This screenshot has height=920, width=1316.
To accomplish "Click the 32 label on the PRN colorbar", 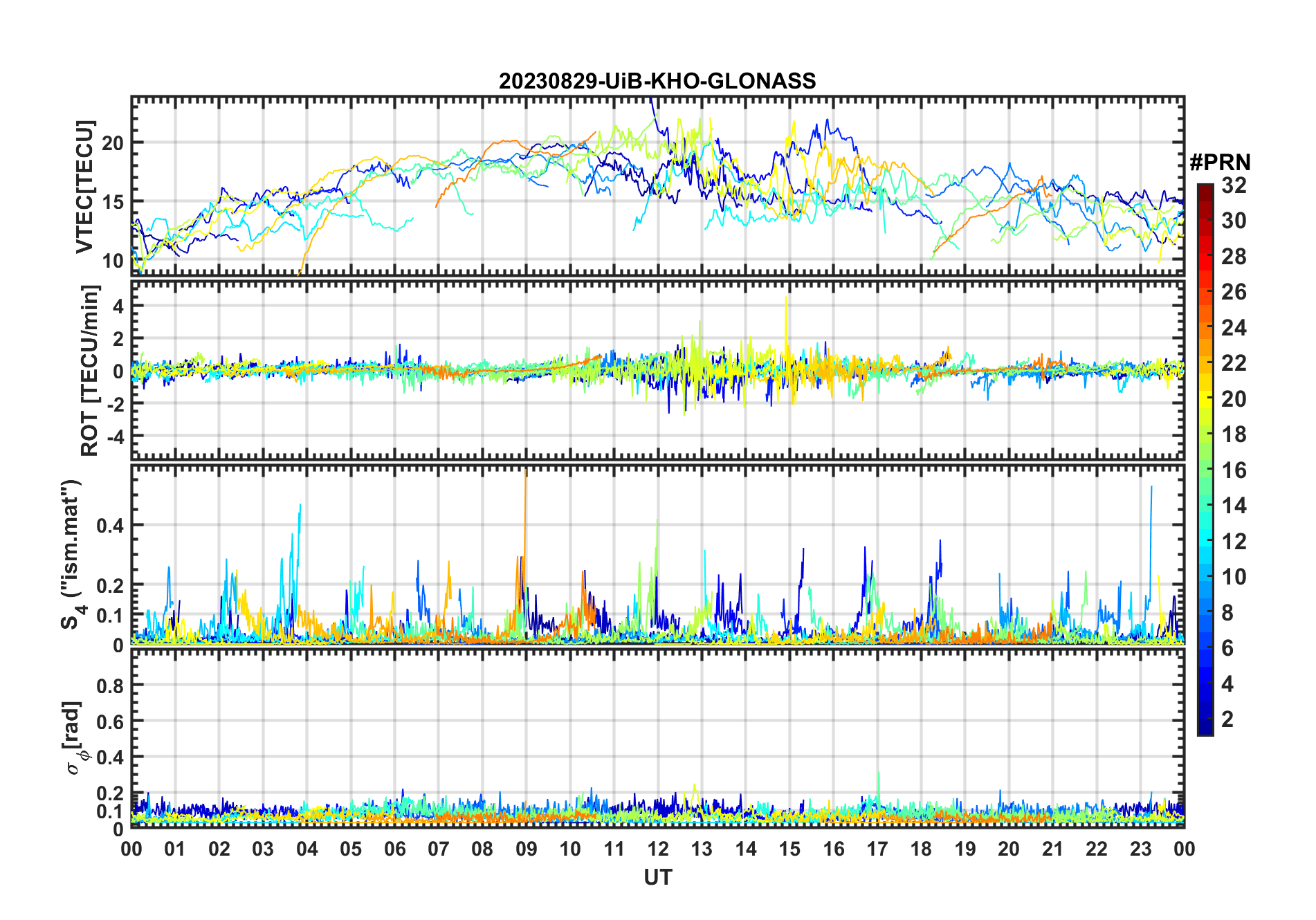I will pyautogui.click(x=1234, y=185).
